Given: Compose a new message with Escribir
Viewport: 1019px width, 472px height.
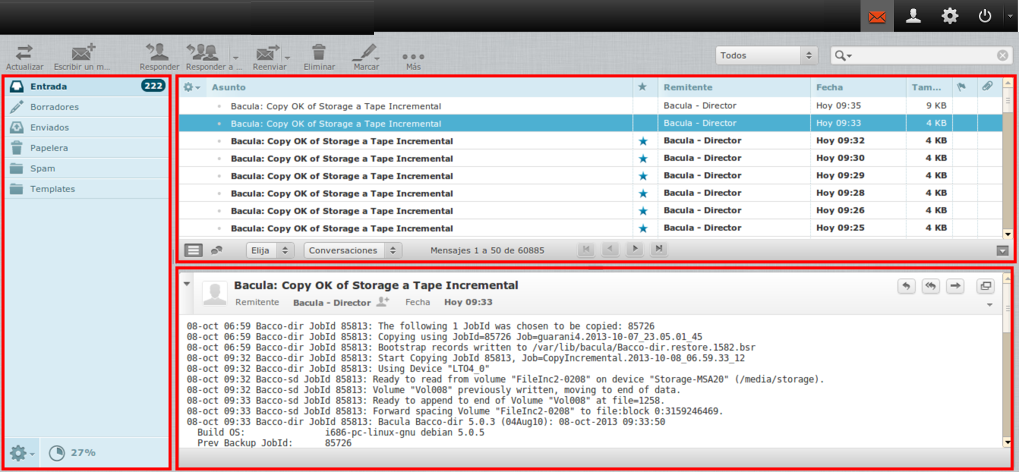Looking at the screenshot, I should 83,58.
